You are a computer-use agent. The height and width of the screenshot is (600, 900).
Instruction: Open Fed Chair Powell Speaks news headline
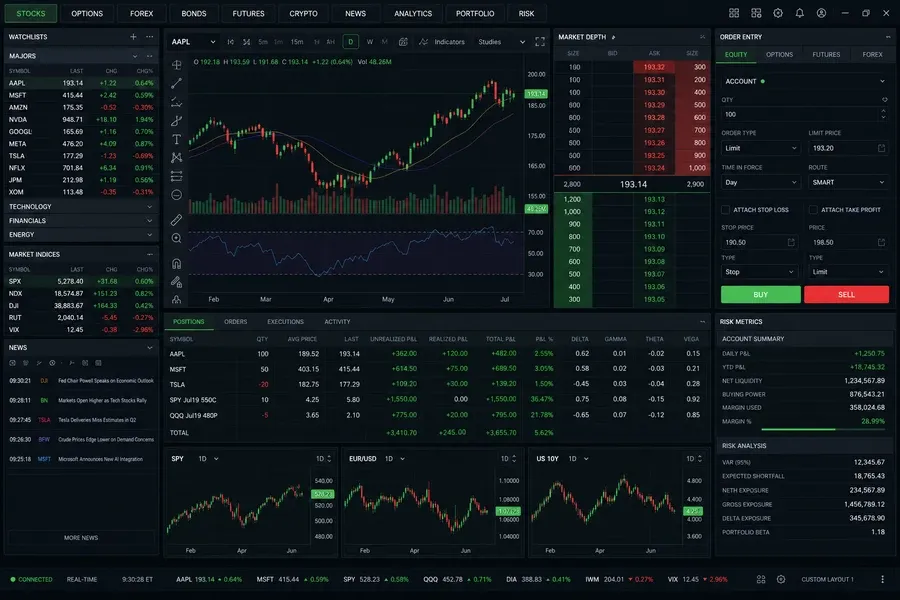(106, 381)
